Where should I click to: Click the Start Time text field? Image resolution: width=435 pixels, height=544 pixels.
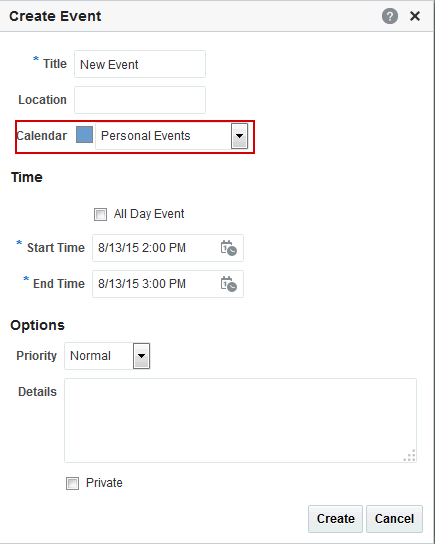tap(155, 248)
